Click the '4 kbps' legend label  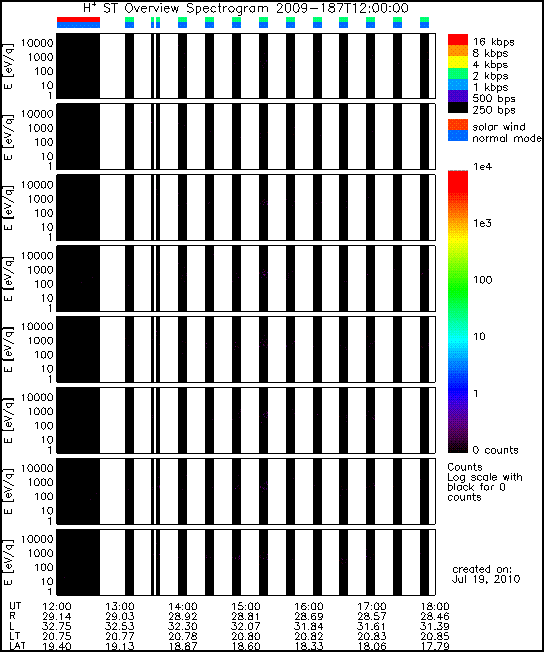pos(490,64)
